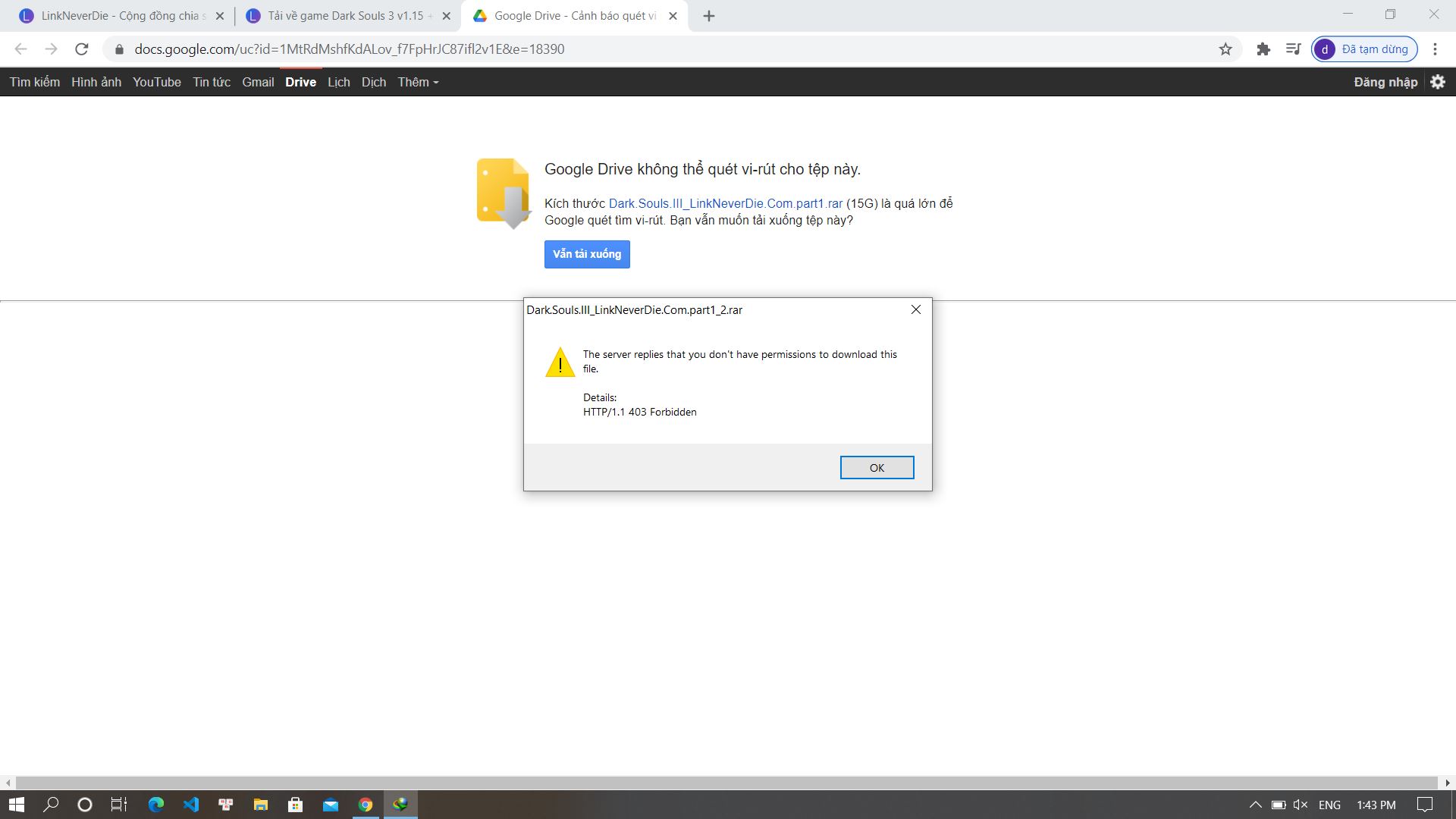Open the Gmail link in Google bar

click(258, 82)
